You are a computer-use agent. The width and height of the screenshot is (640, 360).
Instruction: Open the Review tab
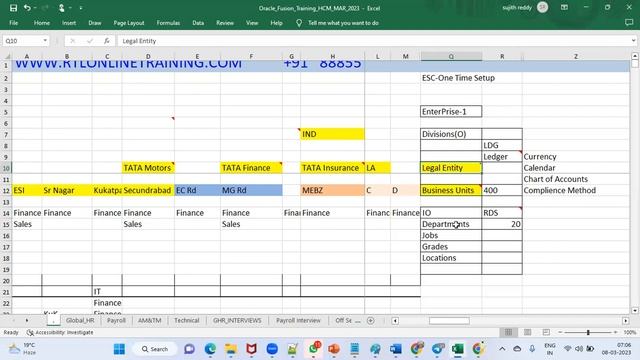pos(225,23)
